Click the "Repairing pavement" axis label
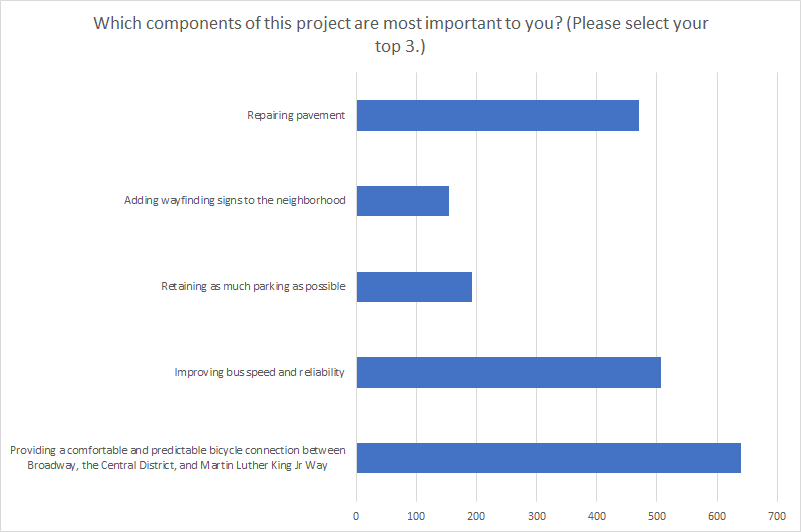Viewport: 801px width, 532px height. pyautogui.click(x=296, y=116)
